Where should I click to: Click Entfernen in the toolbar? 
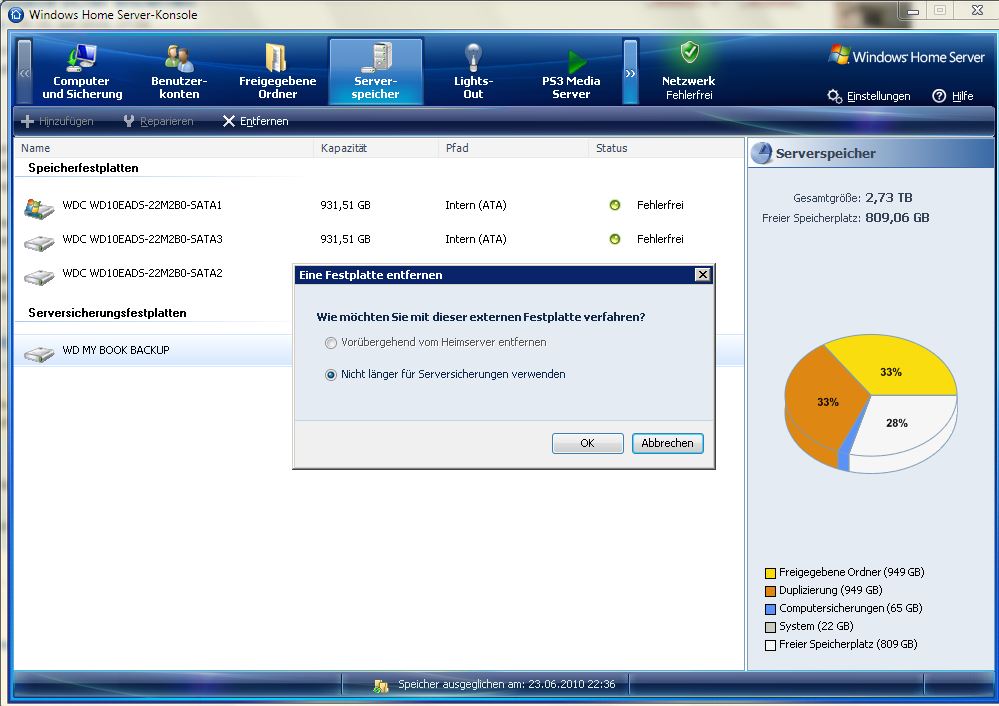[x=255, y=121]
